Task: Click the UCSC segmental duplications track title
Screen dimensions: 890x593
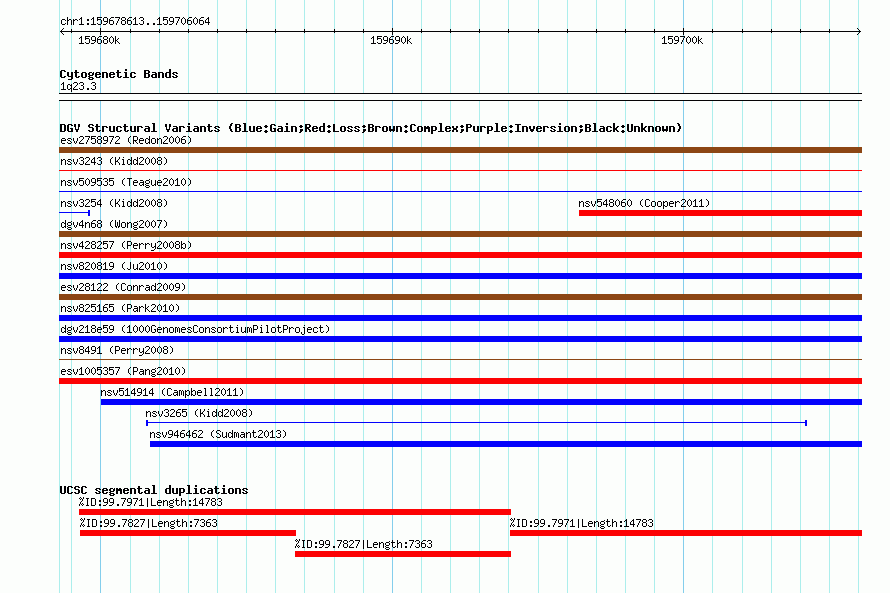Action: click(154, 490)
